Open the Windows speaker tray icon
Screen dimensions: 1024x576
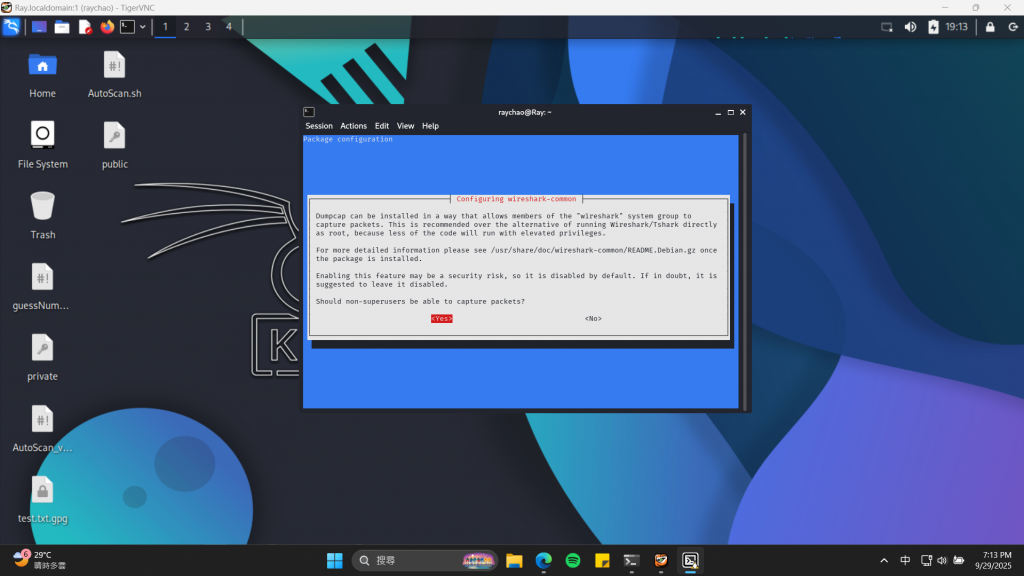pos(942,560)
